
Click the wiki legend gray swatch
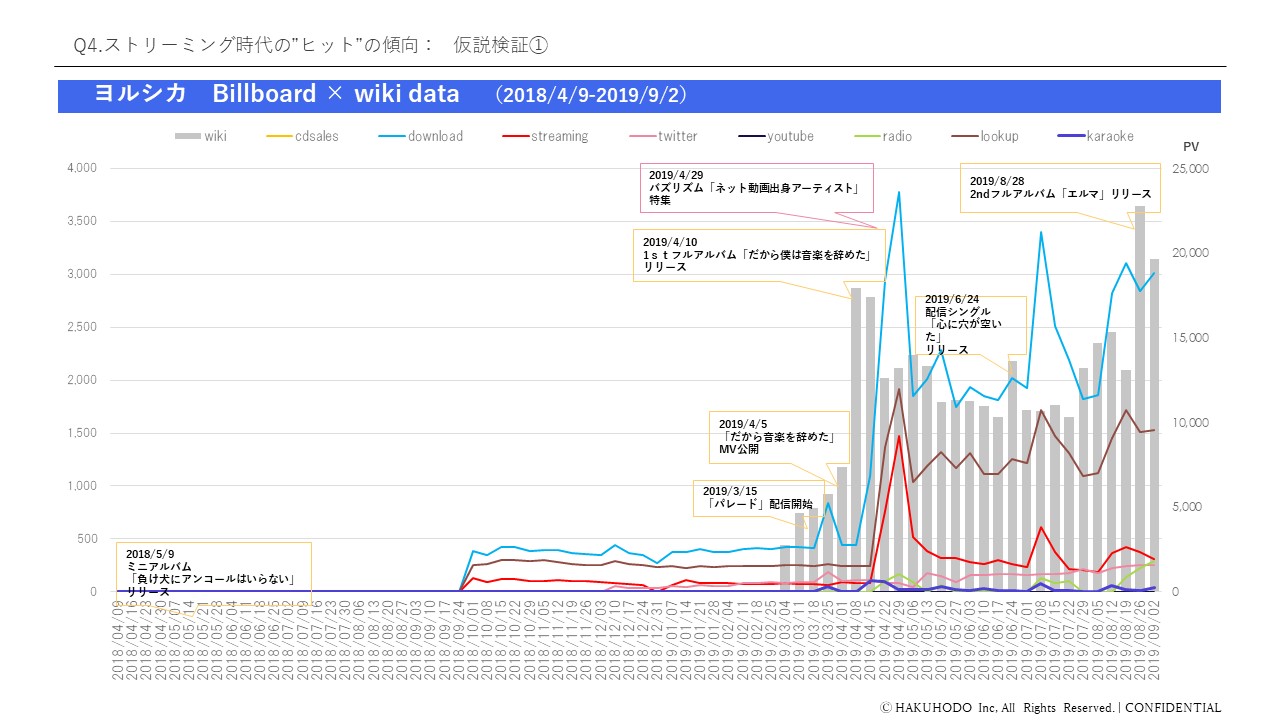coord(188,136)
